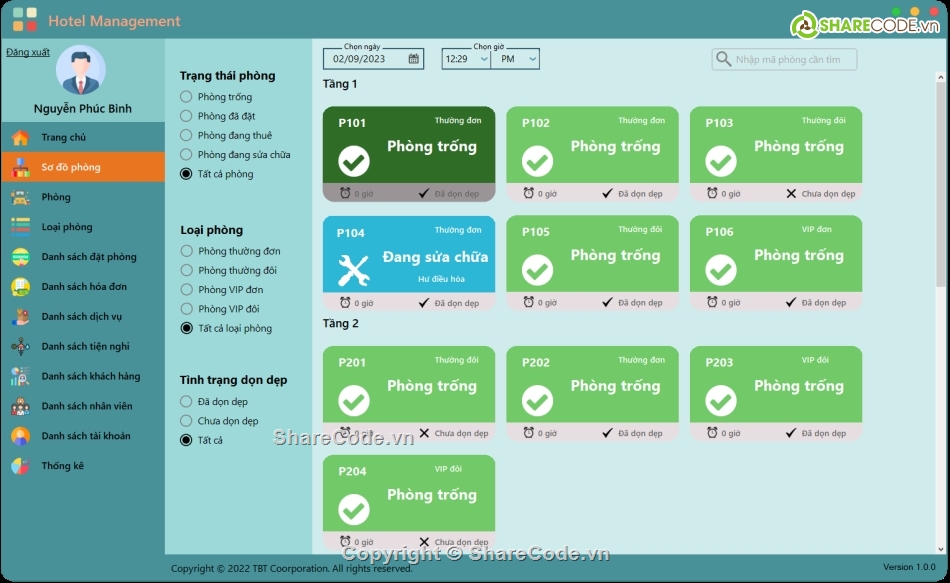Open room card P203
Viewport: 950px width, 583px height.
click(x=776, y=385)
